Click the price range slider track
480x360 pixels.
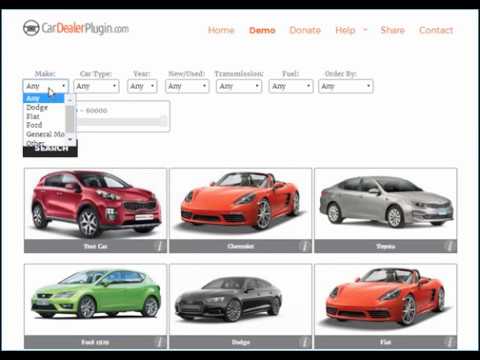120,122
